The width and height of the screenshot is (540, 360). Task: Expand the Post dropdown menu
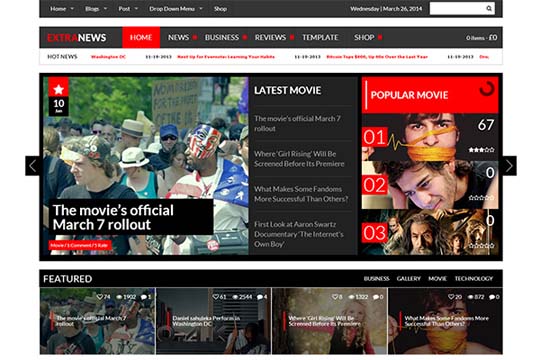click(x=128, y=9)
